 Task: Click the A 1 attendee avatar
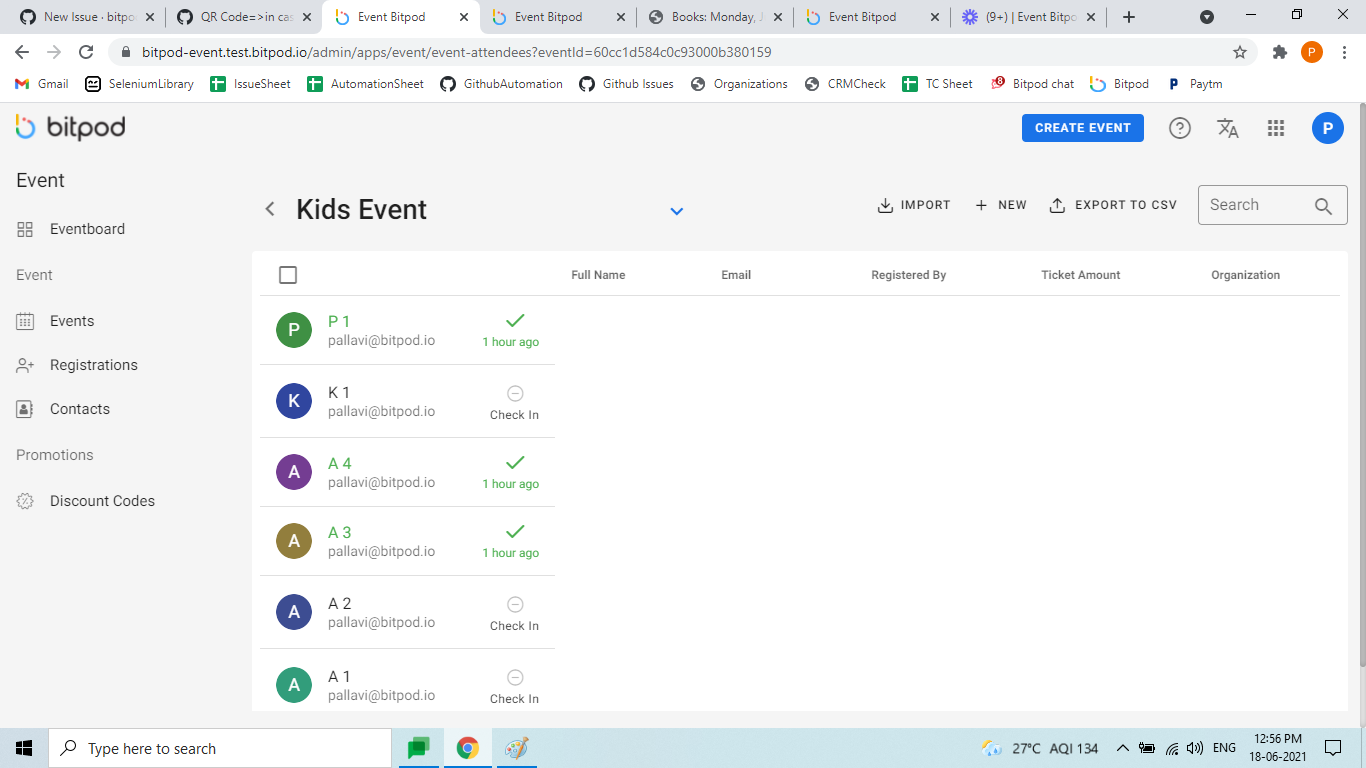[294, 685]
